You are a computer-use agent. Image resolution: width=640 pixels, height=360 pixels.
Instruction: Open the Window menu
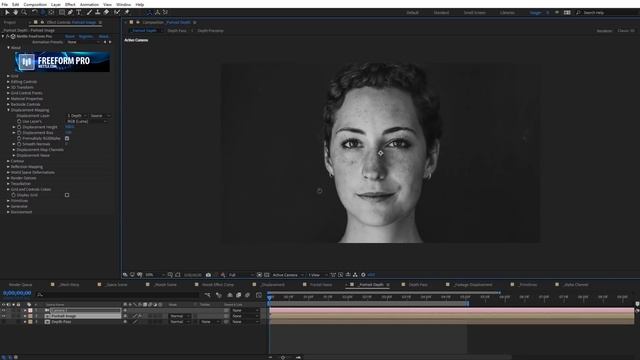point(124,4)
